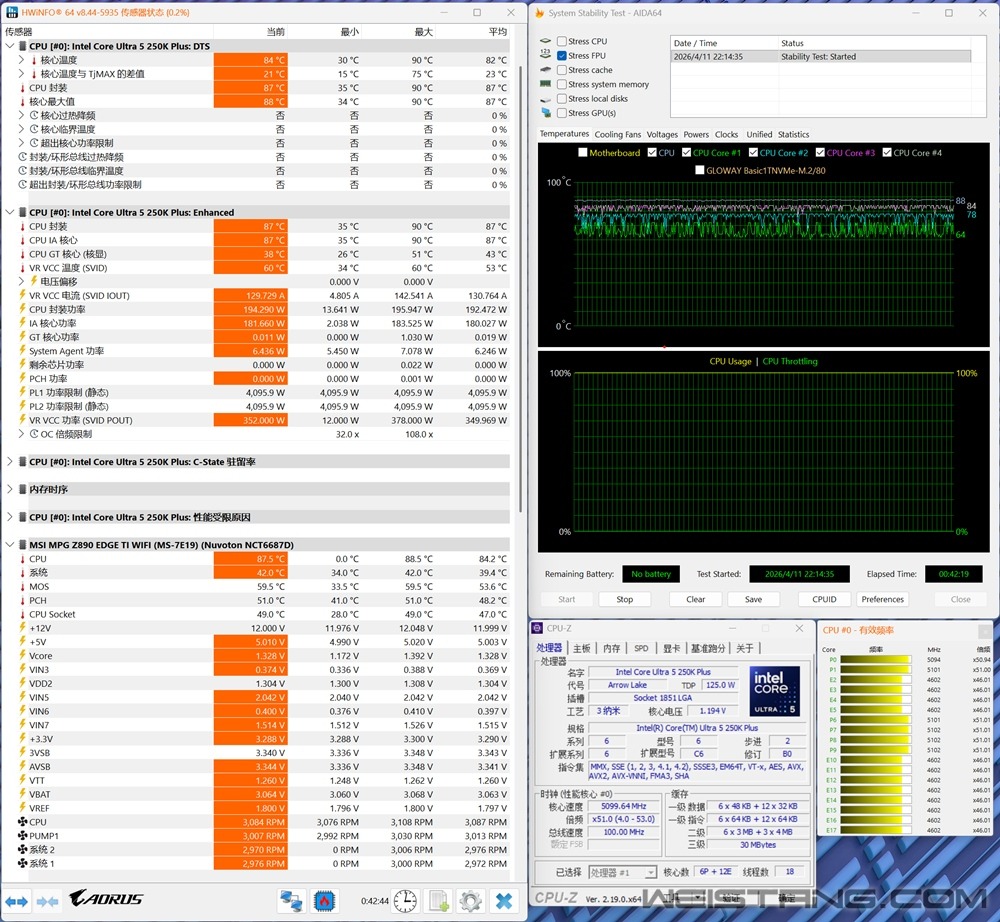Enable the Stress CPU checkbox

click(x=562, y=42)
